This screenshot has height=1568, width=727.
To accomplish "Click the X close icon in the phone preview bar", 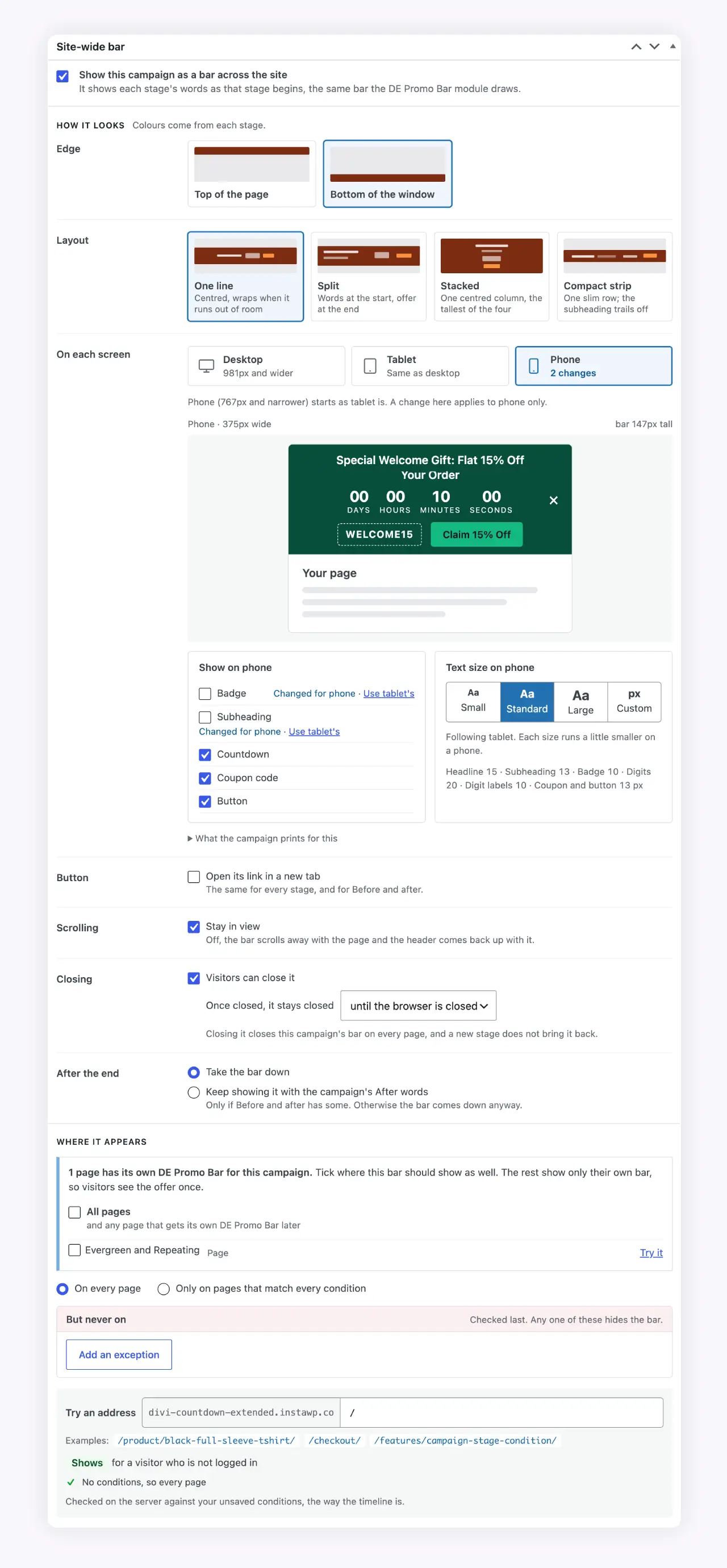I will [553, 501].
